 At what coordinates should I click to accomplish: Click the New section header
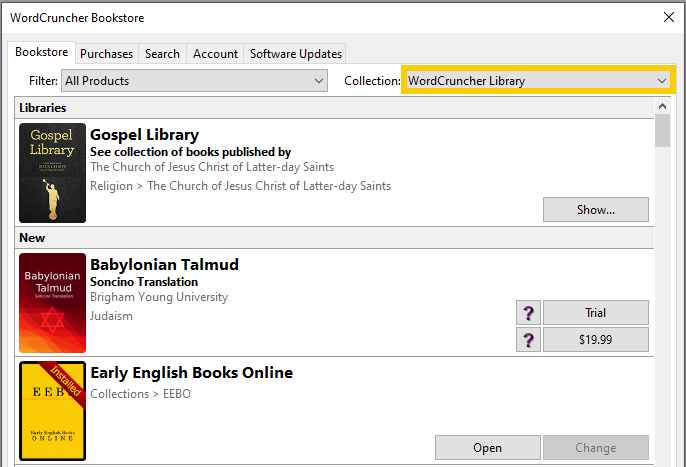(x=335, y=238)
